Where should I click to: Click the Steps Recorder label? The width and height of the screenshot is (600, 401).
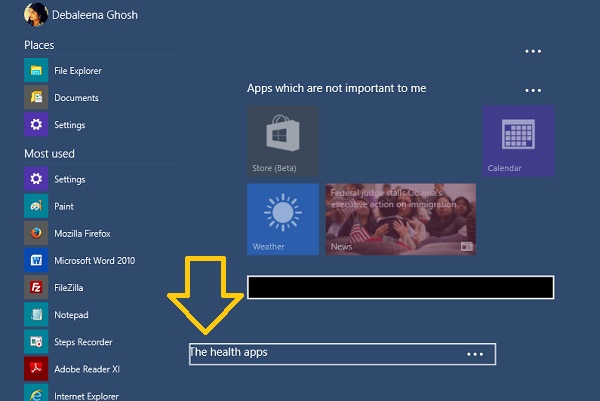click(83, 342)
